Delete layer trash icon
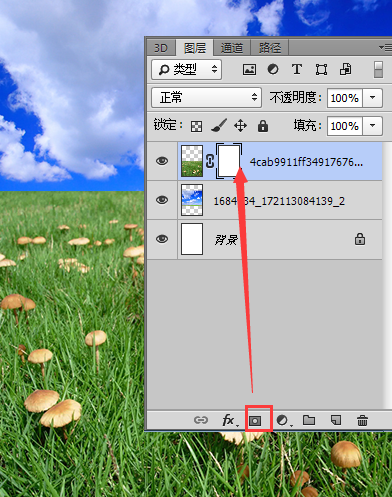This screenshot has height=497, width=392. pos(362,420)
